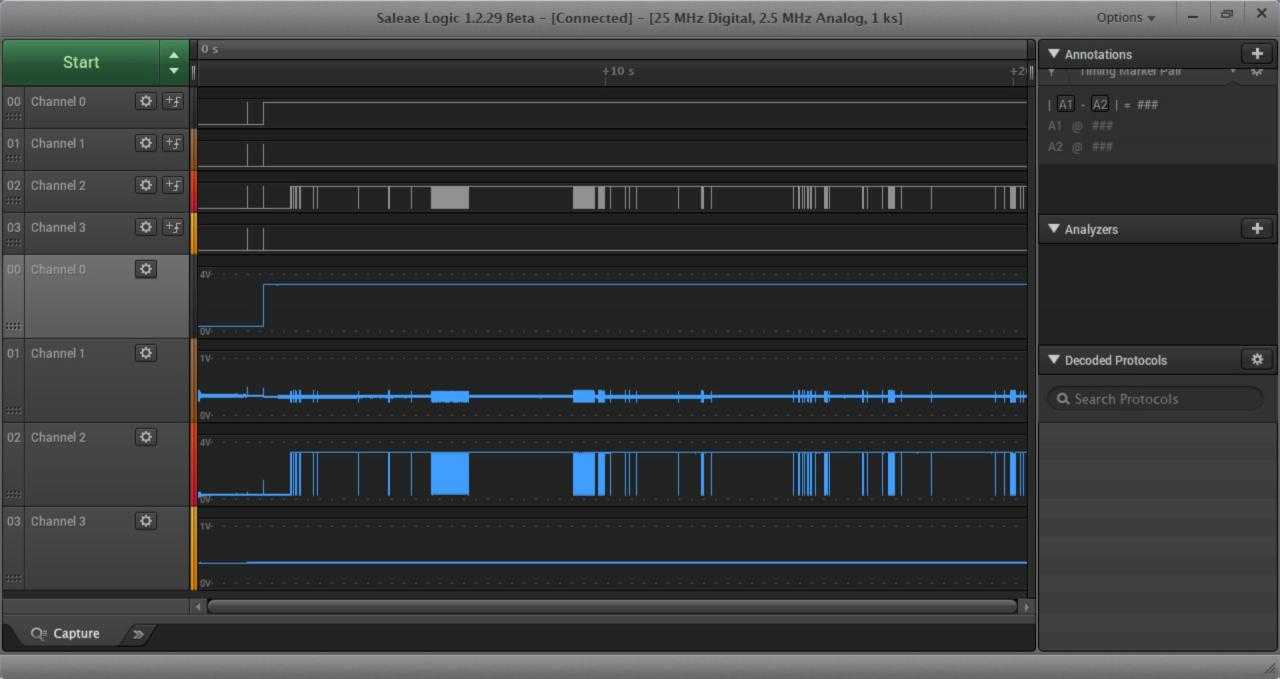Open the Options menu

(x=1125, y=17)
